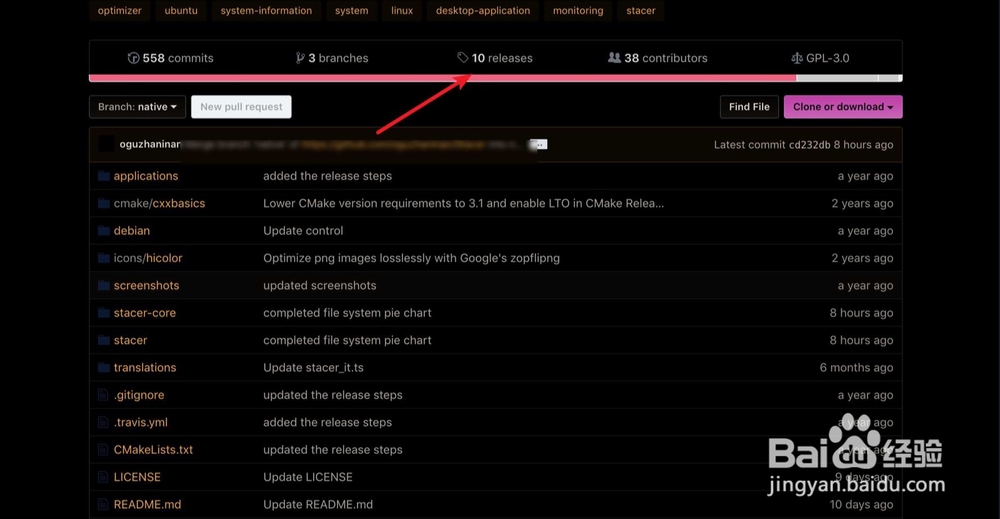View the 3 branches list
The image size is (1000, 519).
332,58
